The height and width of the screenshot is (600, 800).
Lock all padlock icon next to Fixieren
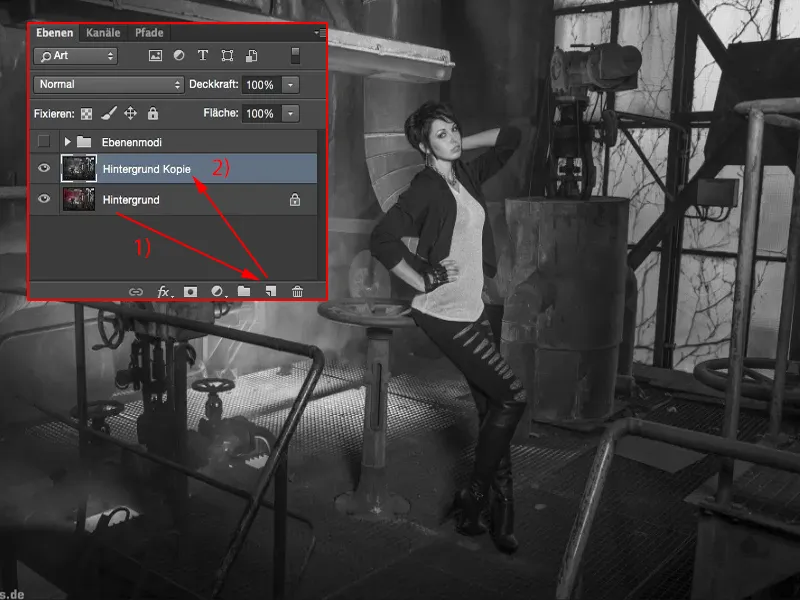click(x=153, y=113)
